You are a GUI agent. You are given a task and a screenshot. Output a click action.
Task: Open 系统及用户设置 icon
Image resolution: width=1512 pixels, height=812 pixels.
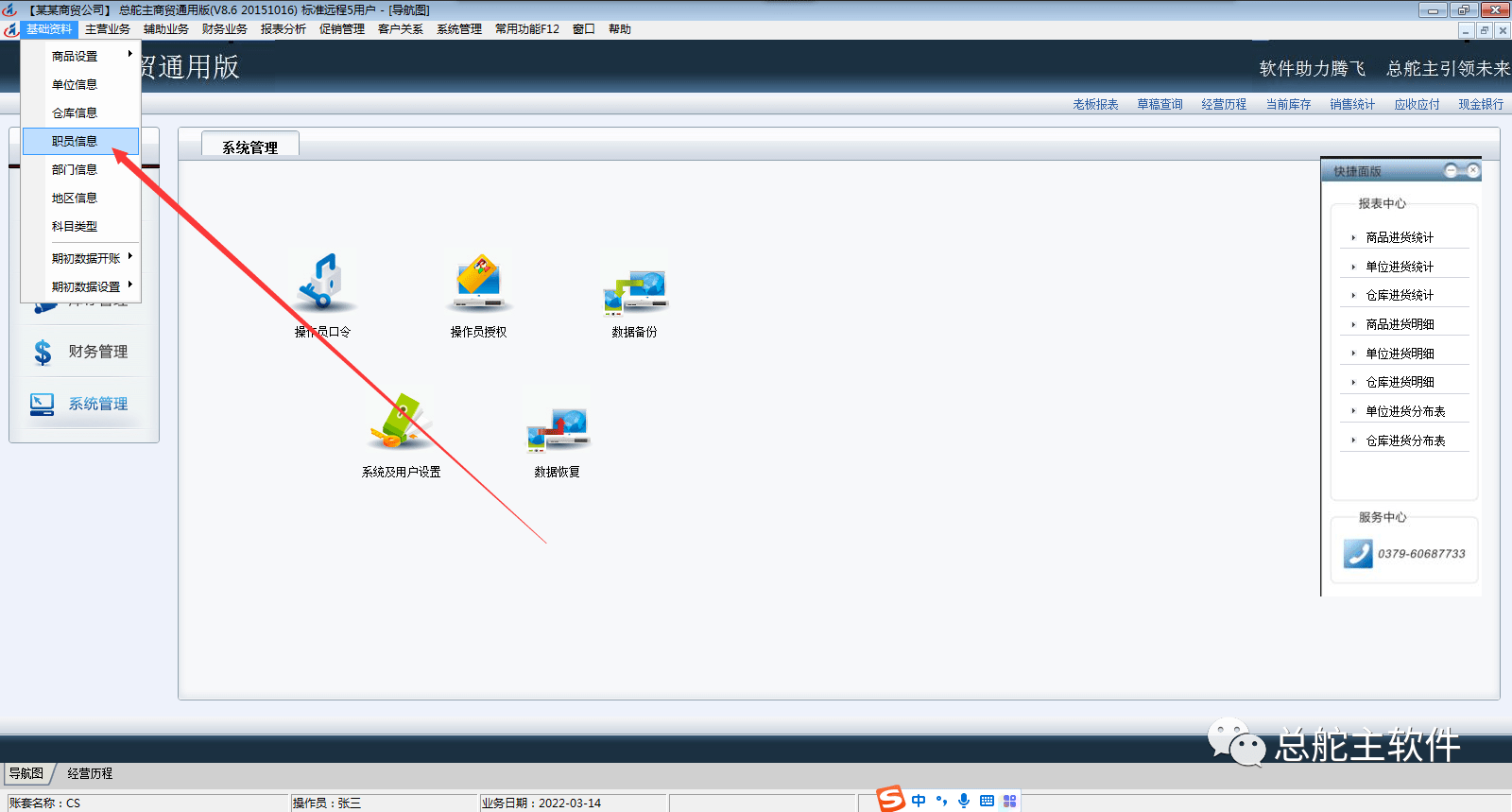coord(401,422)
